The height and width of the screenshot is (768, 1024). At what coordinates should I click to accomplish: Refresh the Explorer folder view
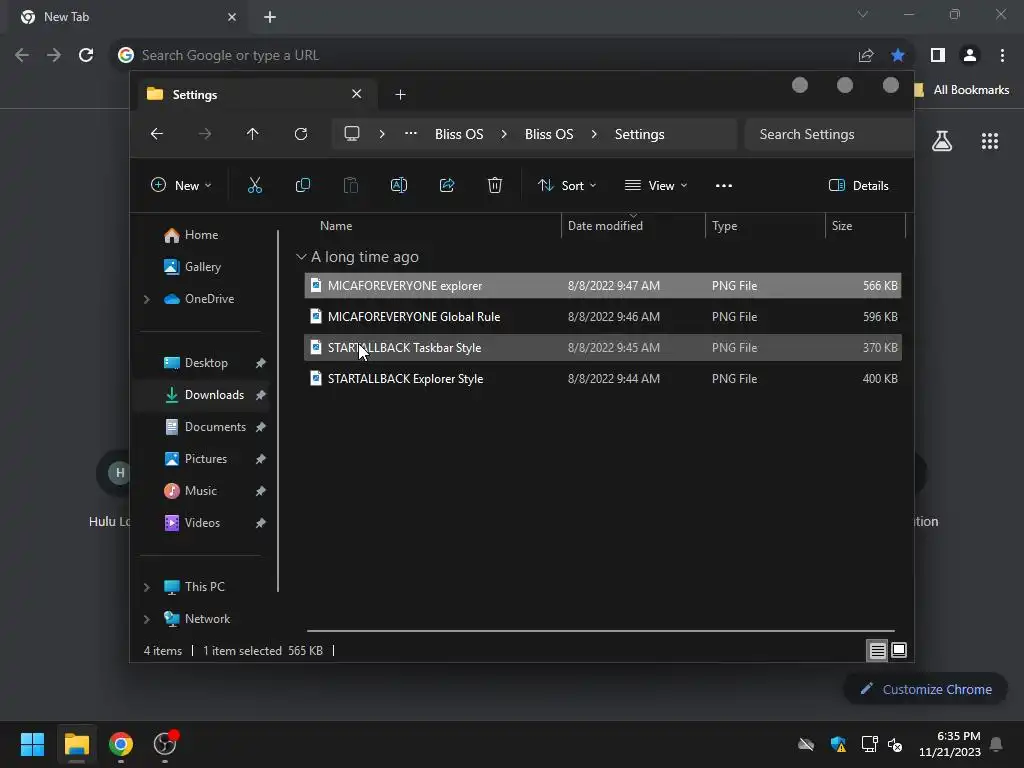point(301,134)
